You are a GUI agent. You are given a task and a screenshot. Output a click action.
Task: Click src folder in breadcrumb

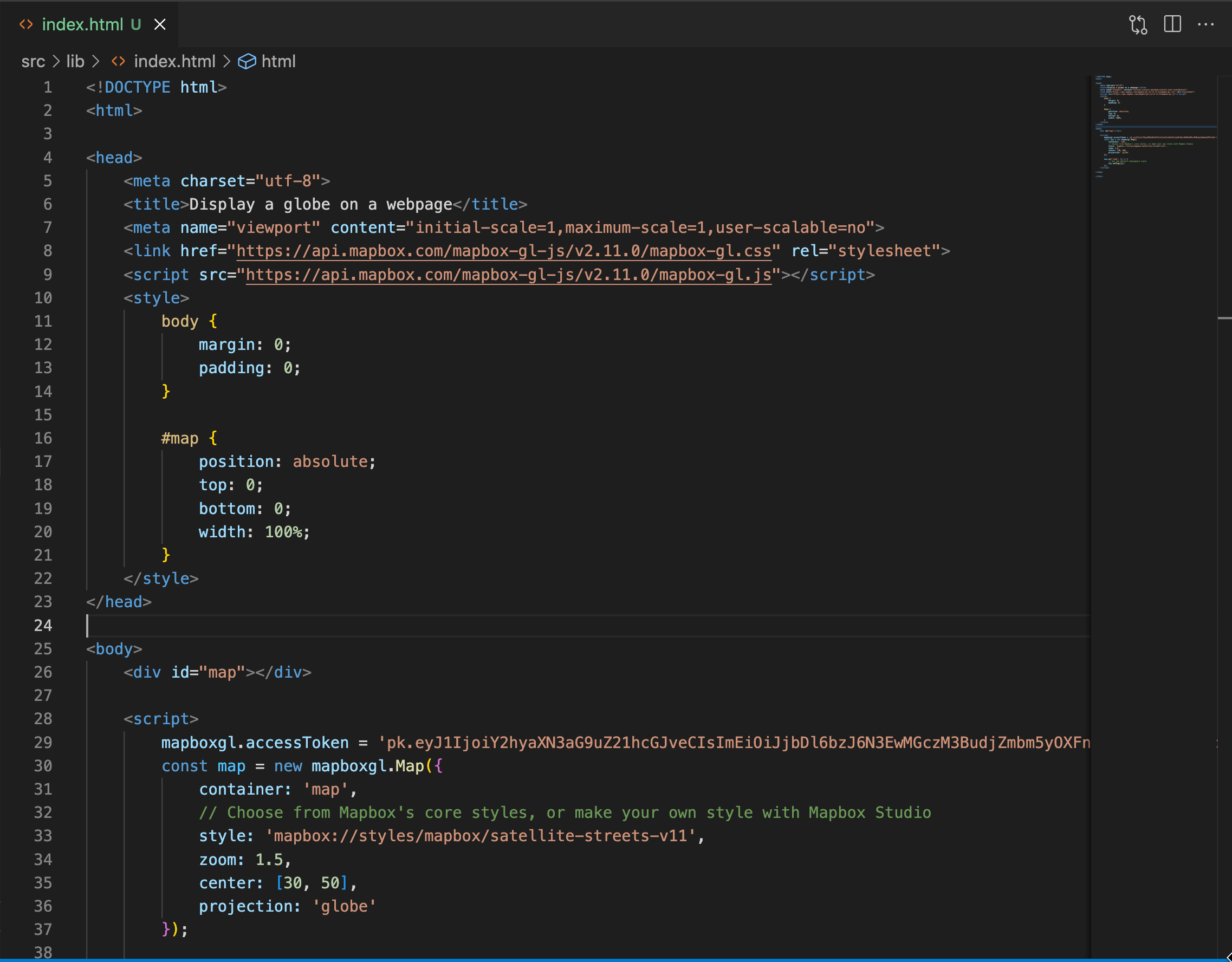pos(33,61)
